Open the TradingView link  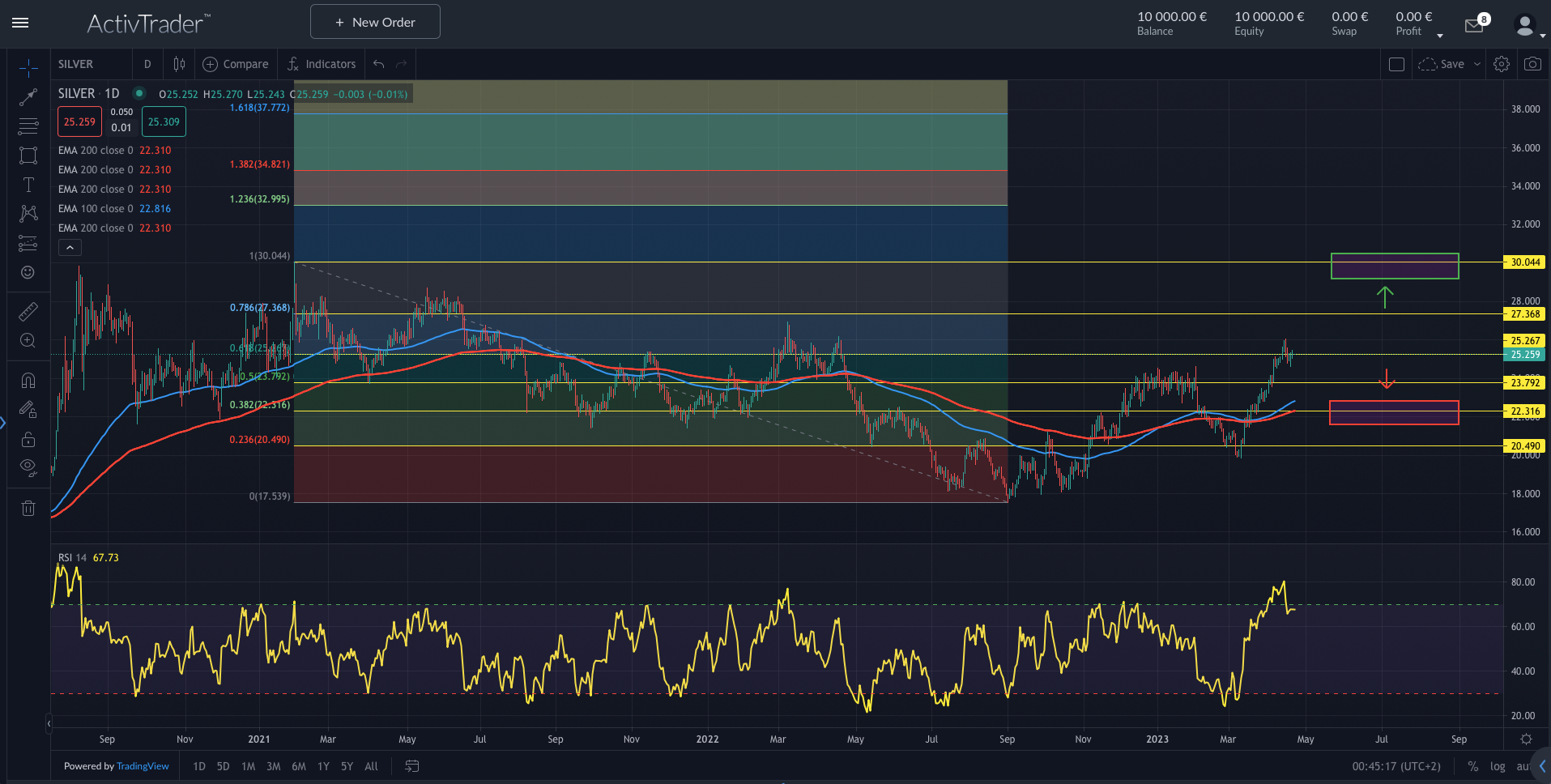point(143,766)
